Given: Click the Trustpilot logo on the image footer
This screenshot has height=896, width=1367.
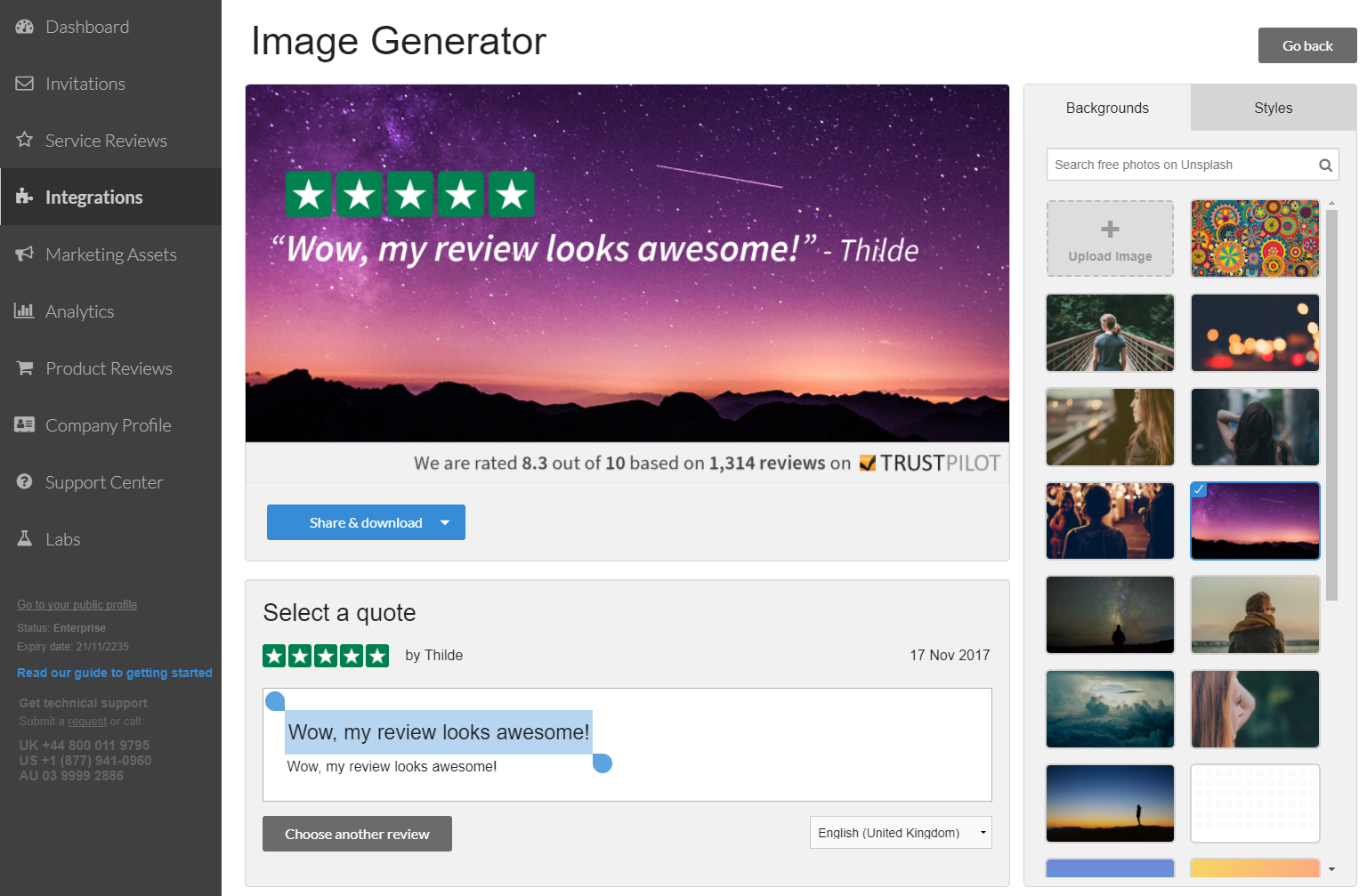Looking at the screenshot, I should coord(929,463).
